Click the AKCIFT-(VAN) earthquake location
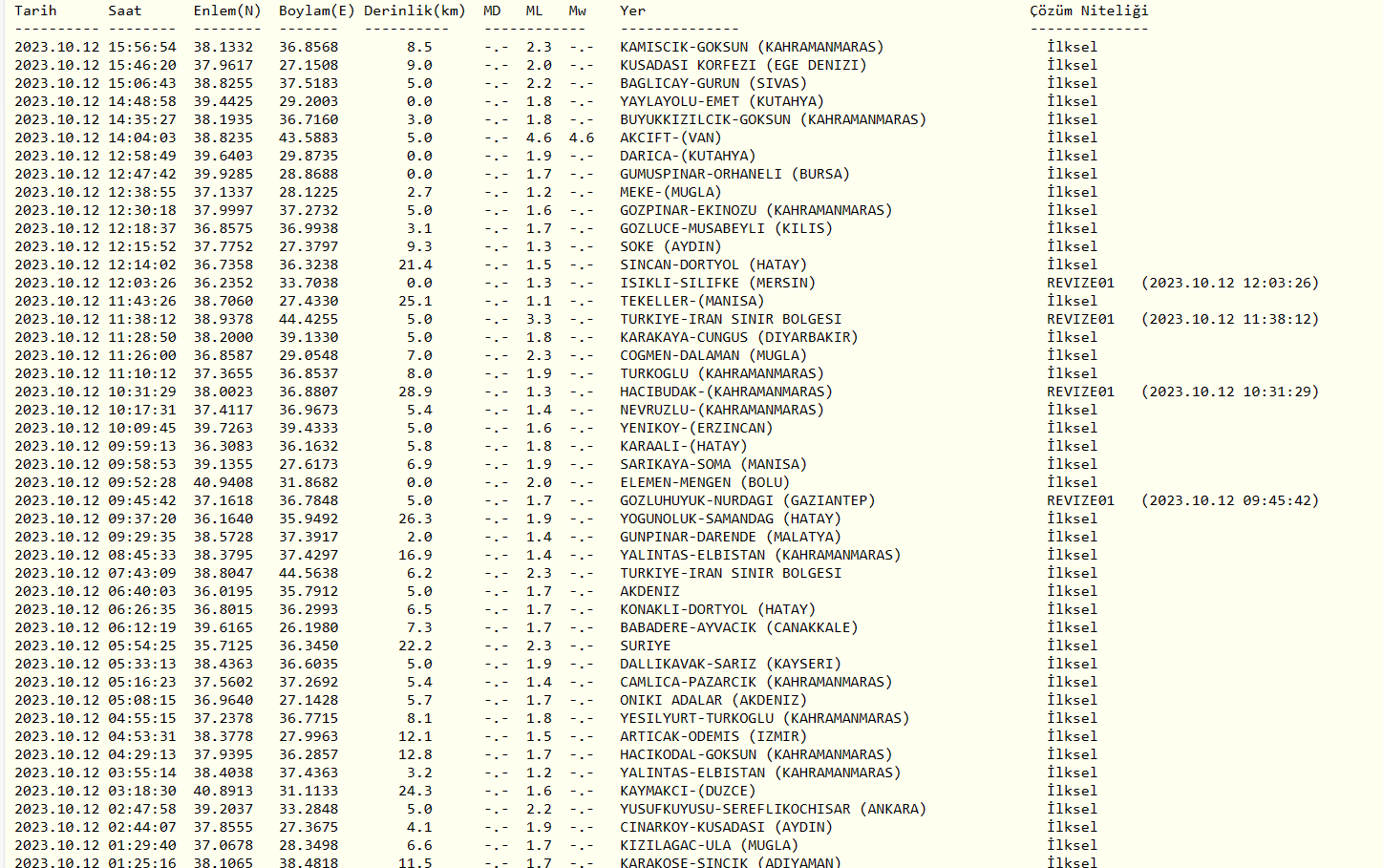 tap(670, 138)
